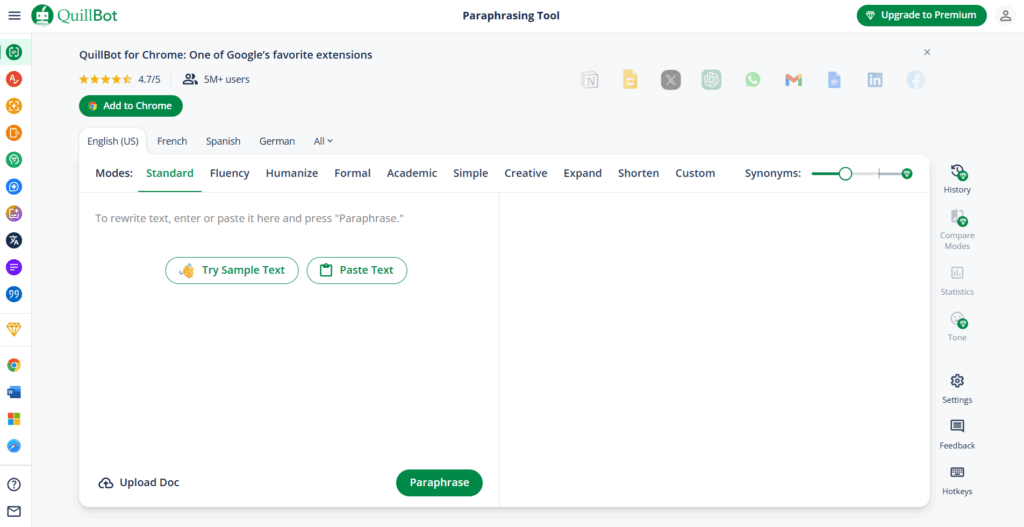Click the user account icon

(1005, 15)
